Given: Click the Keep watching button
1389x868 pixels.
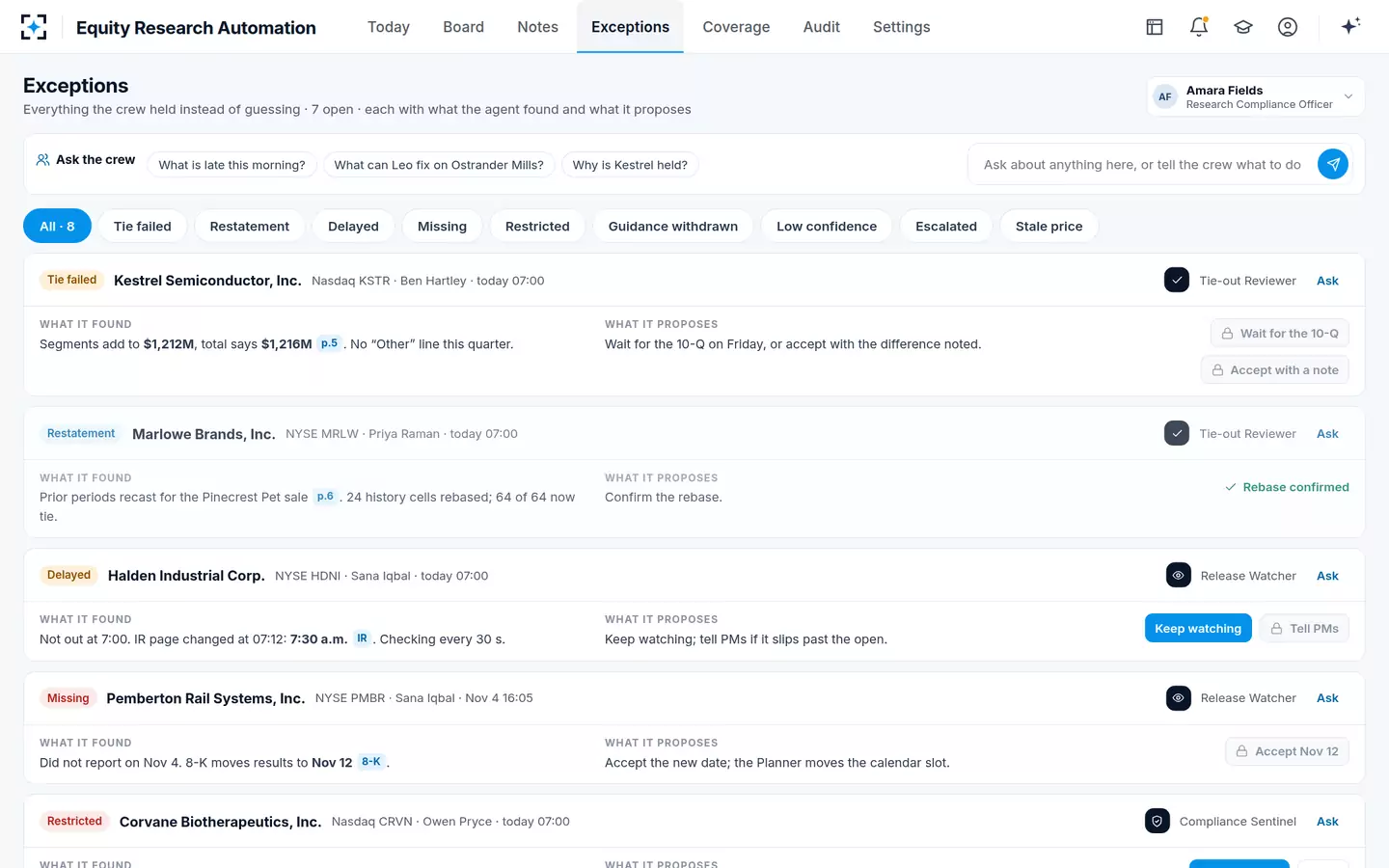Looking at the screenshot, I should point(1198,628).
